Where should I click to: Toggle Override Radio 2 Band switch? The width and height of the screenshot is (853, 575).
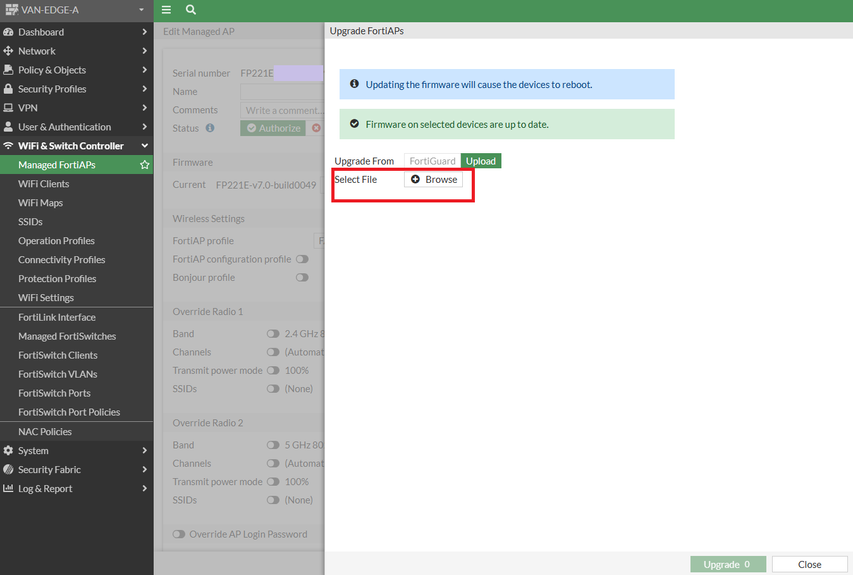pos(273,445)
